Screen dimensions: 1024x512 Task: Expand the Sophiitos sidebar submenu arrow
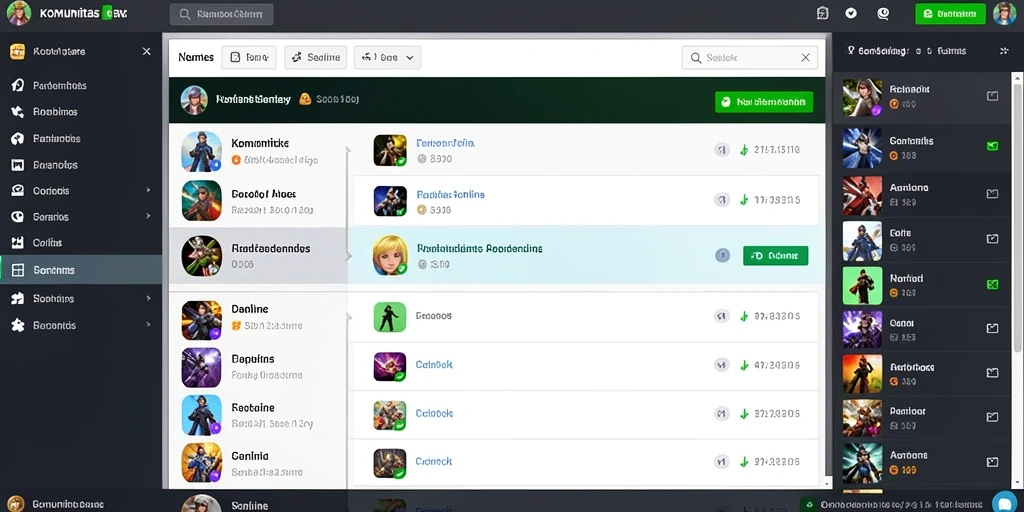[x=148, y=298]
